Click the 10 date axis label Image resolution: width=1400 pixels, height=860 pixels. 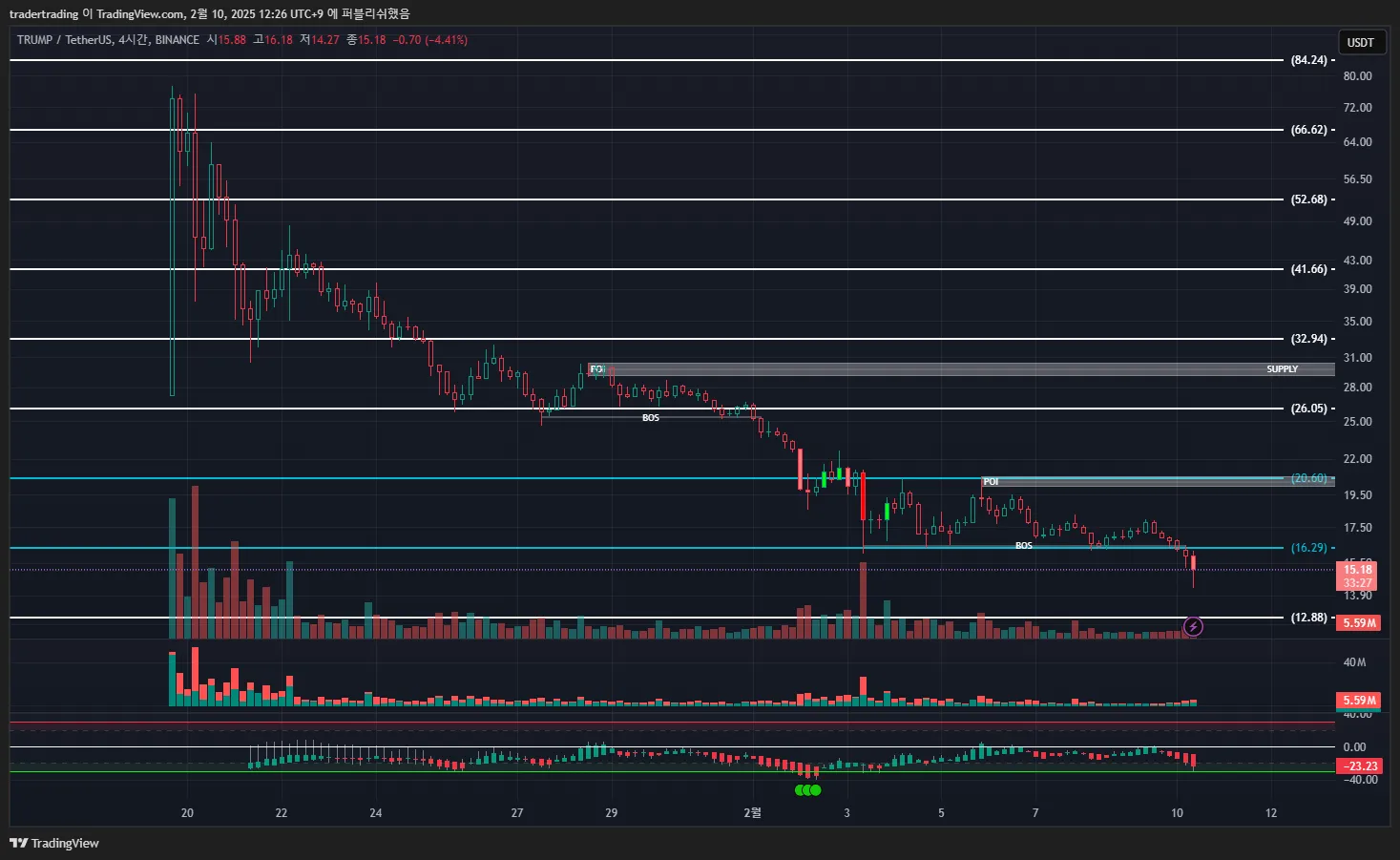click(1177, 813)
